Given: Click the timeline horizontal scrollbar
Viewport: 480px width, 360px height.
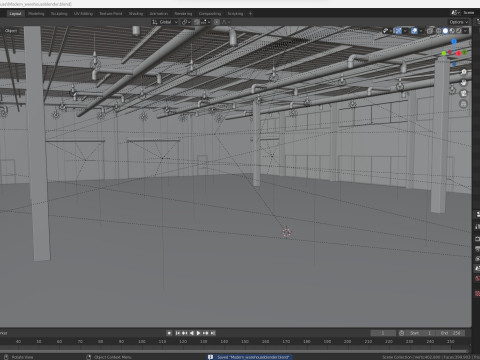Looking at the screenshot, I should pos(234,351).
